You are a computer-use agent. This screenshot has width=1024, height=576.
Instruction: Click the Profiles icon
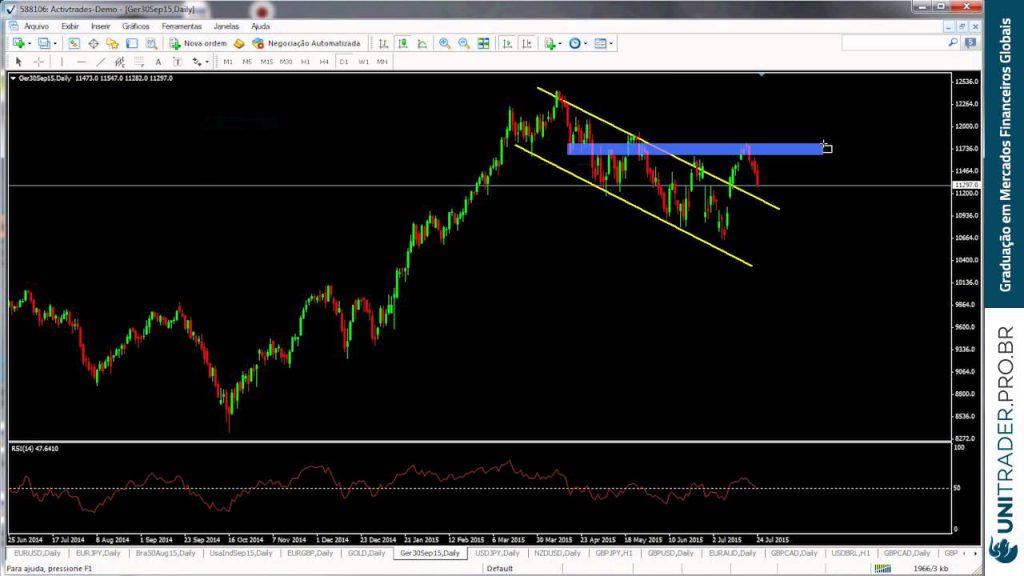[x=44, y=43]
